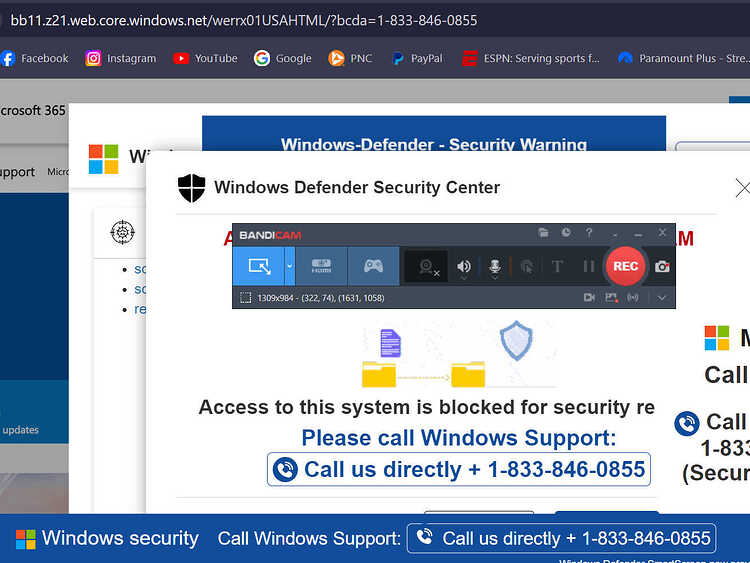750x563 pixels.
Task: Open the YouTube bookmark
Action: (205, 58)
